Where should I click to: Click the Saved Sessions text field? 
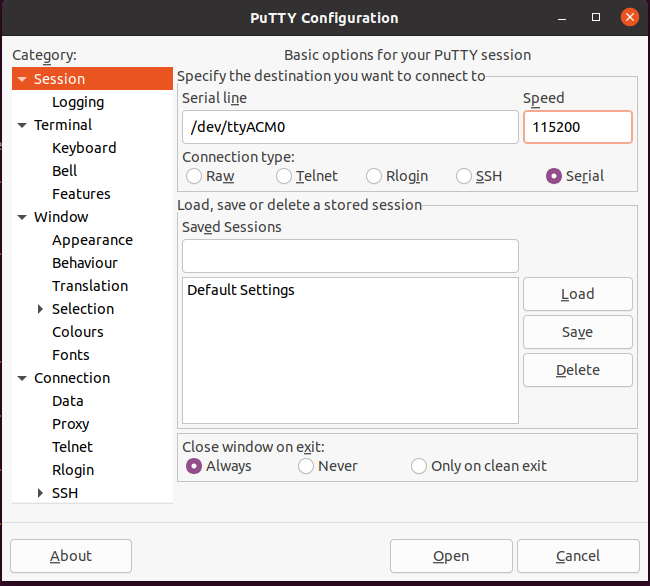coord(350,256)
